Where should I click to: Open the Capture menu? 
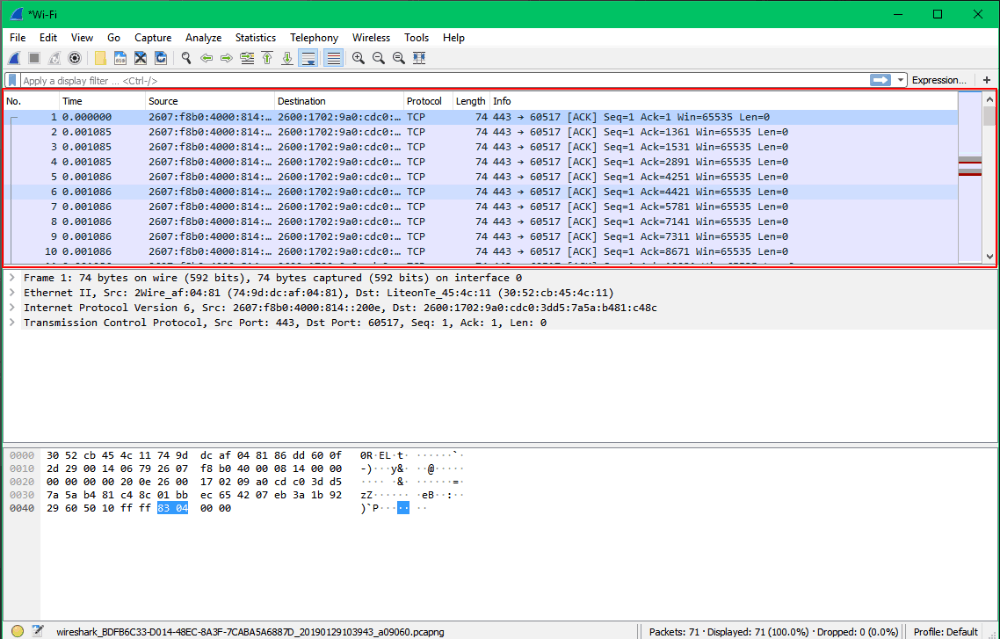(152, 38)
